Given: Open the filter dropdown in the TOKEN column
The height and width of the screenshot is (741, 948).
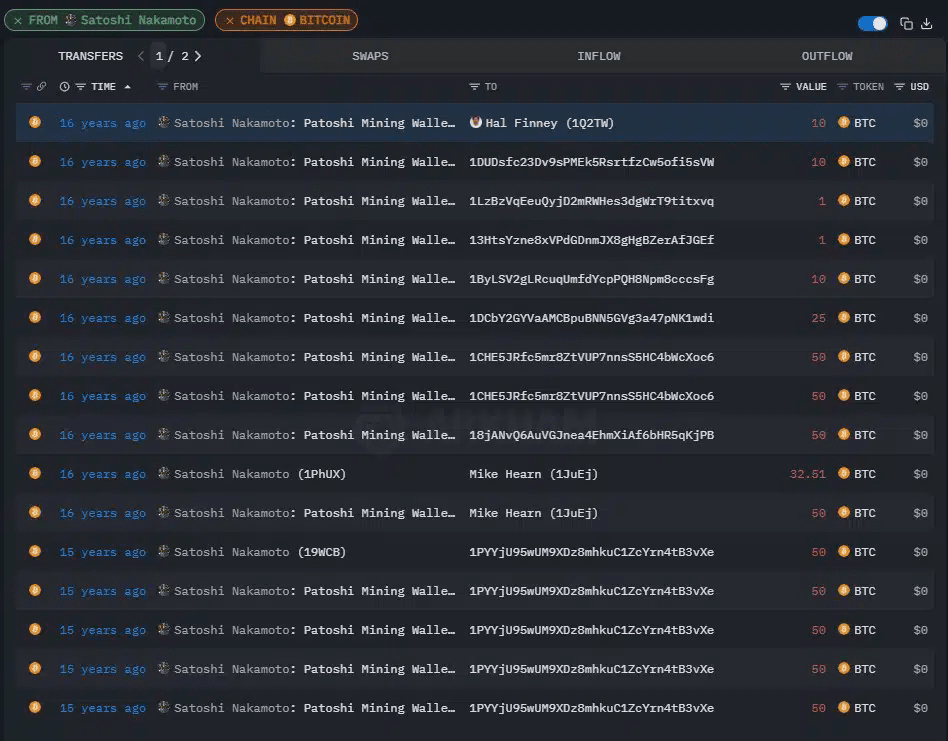Looking at the screenshot, I should click(x=841, y=87).
